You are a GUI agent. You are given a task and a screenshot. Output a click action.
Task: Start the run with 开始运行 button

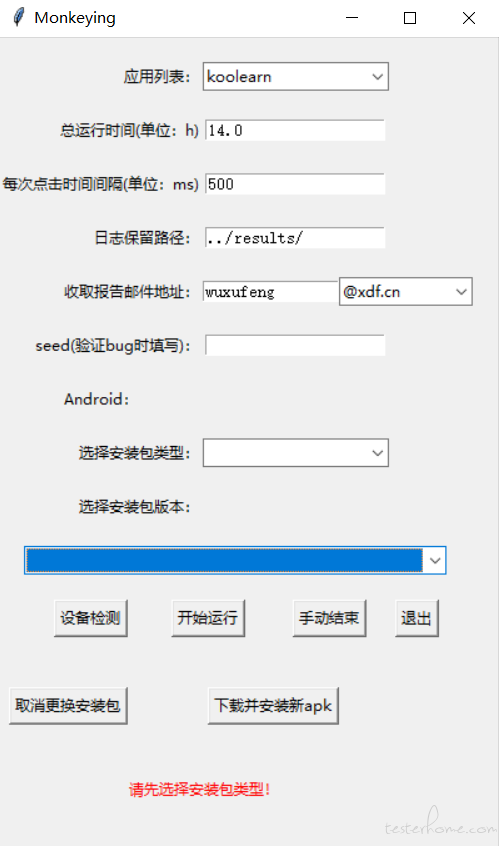point(208,618)
